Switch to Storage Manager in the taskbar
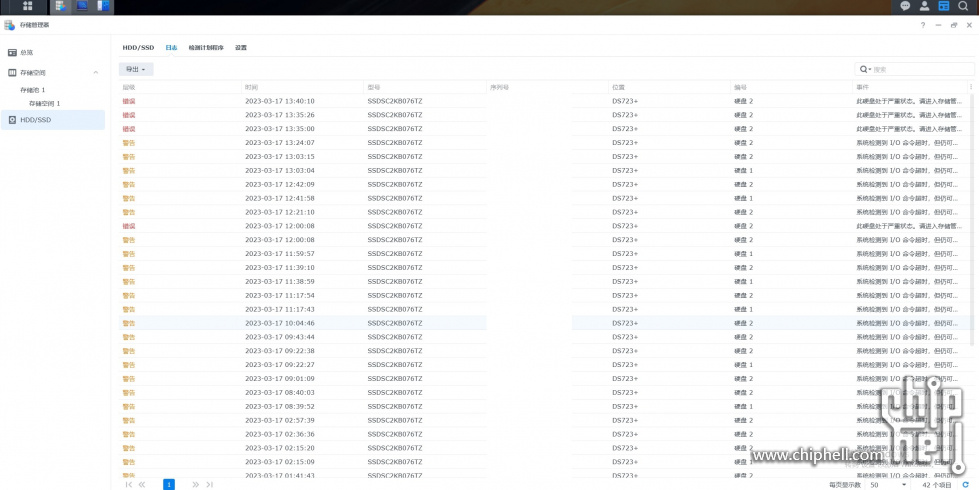This screenshot has height=490, width=979. point(61,6)
